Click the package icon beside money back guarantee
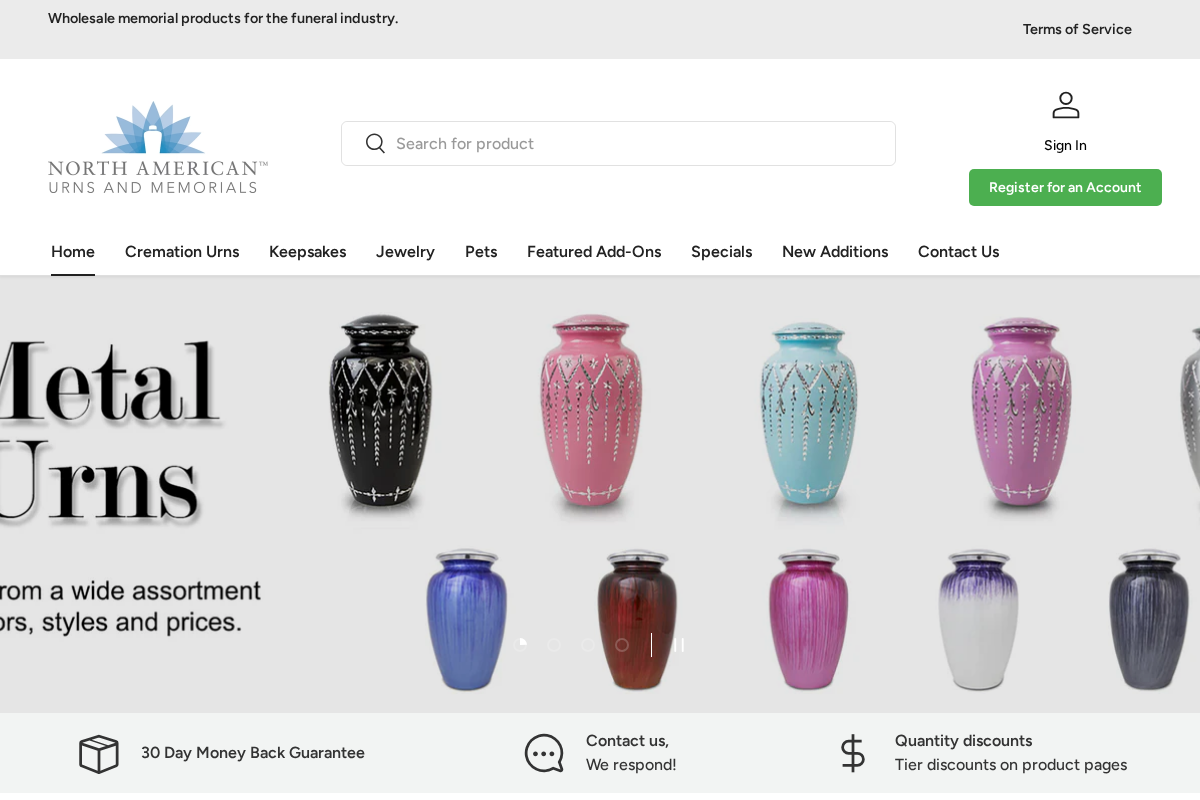1200x800 pixels. [98, 753]
